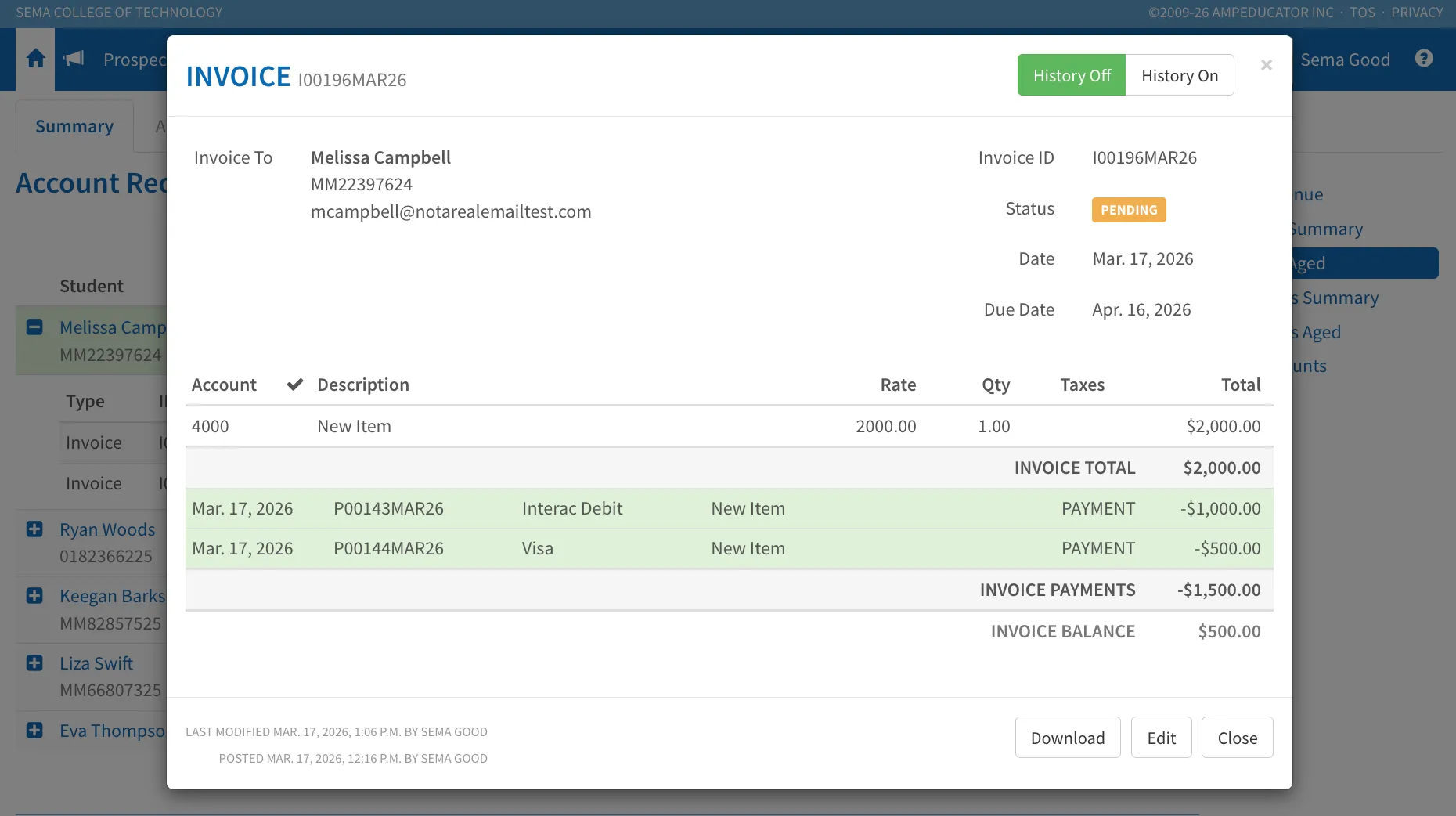Click the Due Date Apr. 16, 2026

(x=1141, y=309)
